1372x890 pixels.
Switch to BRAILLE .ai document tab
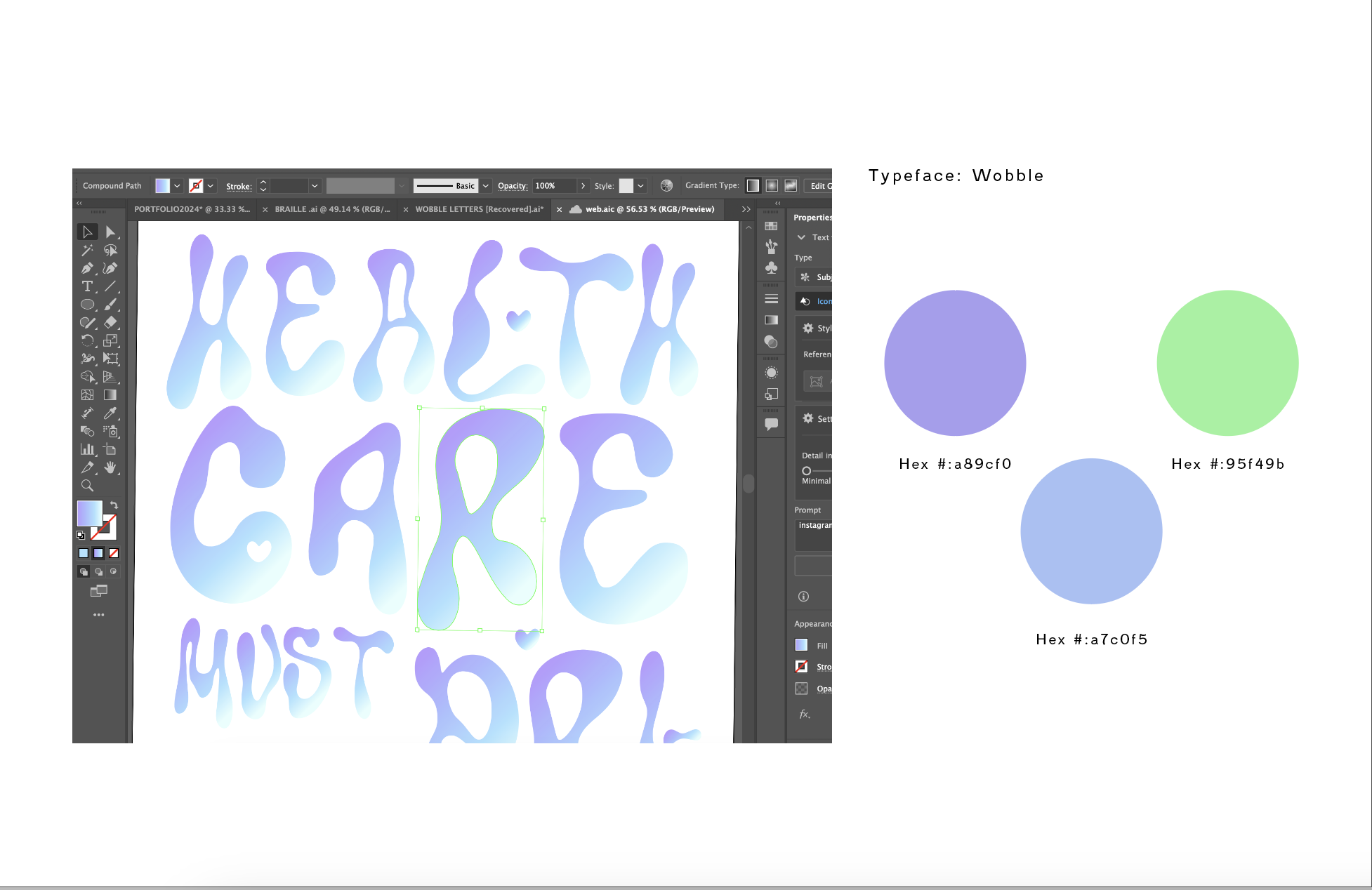(x=331, y=209)
